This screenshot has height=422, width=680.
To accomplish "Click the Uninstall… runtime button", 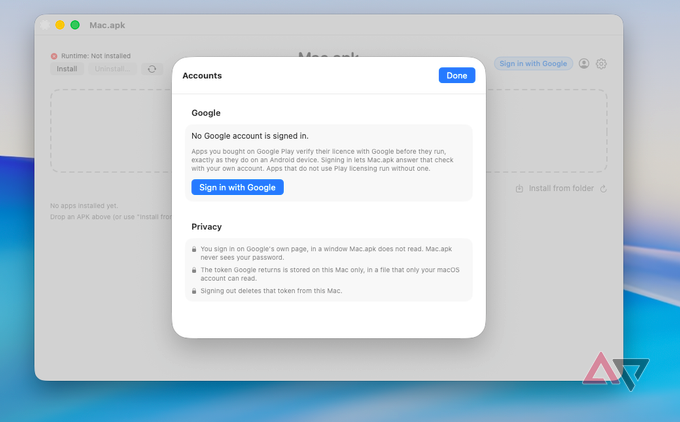I will [x=112, y=69].
